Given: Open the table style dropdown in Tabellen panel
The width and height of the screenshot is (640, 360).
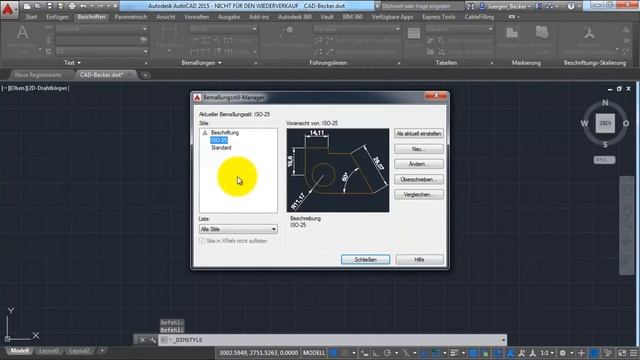Looking at the screenshot, I should tap(459, 29).
